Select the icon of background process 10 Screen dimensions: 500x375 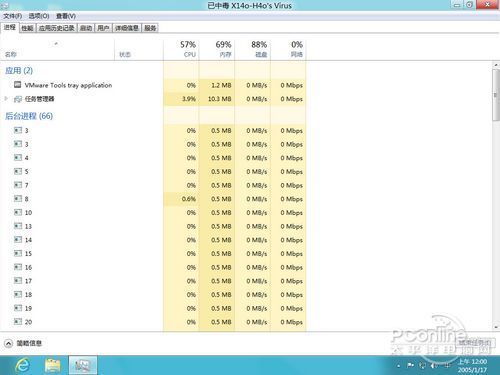tap(18, 212)
